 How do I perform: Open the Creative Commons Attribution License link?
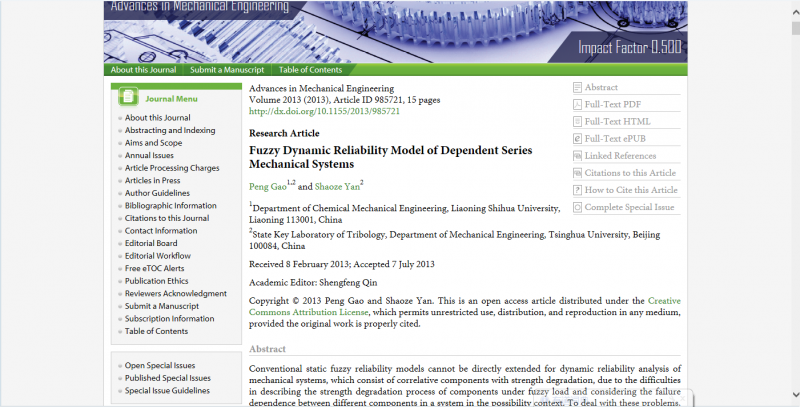(309, 312)
